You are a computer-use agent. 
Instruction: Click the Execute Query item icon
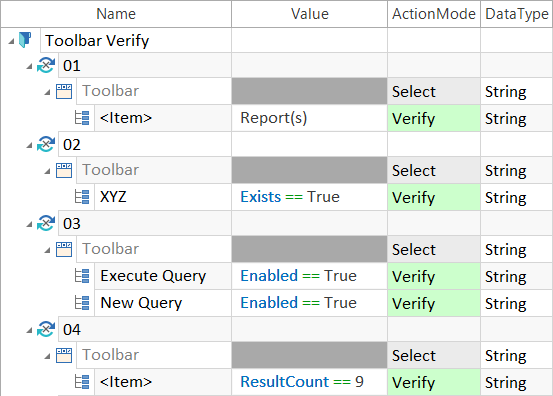[82, 276]
